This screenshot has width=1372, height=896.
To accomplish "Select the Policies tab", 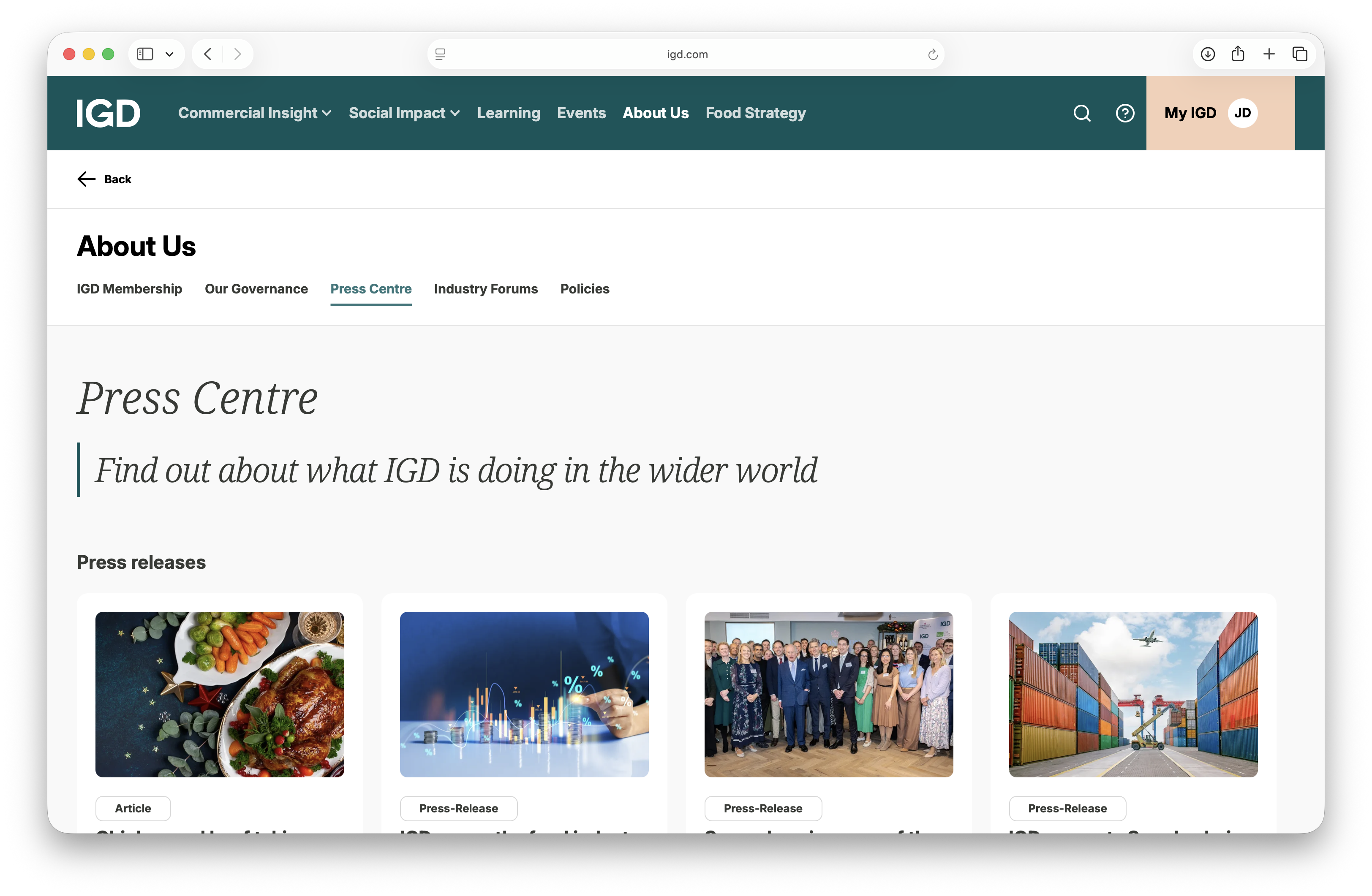I will (x=585, y=289).
